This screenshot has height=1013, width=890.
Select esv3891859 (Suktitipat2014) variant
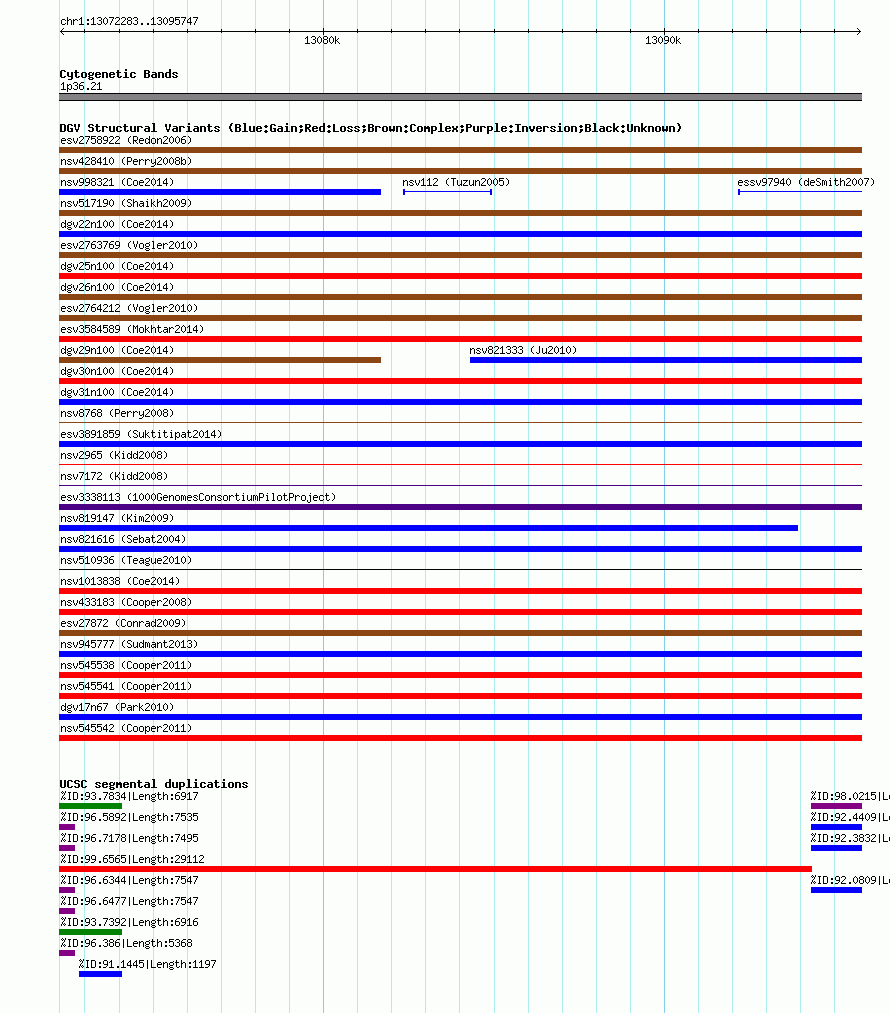click(141, 434)
